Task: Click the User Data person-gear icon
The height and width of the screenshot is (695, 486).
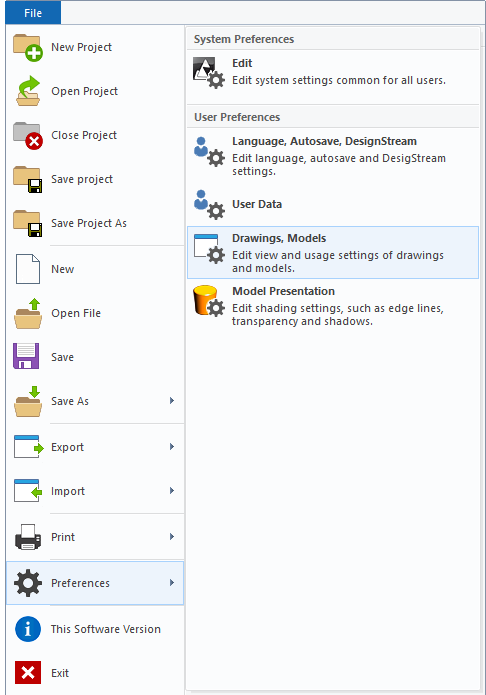Action: coord(209,204)
